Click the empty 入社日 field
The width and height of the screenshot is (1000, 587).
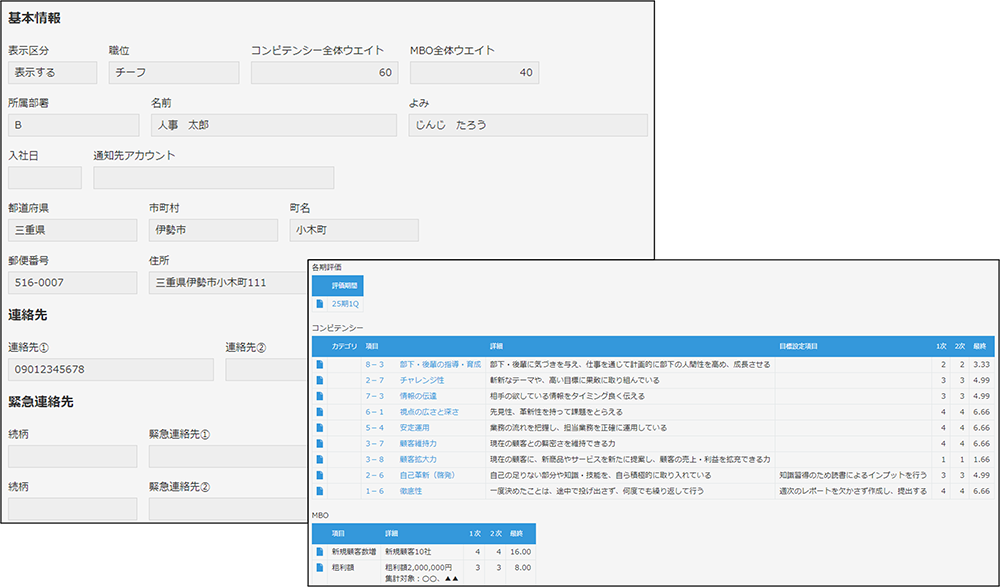tap(44, 178)
